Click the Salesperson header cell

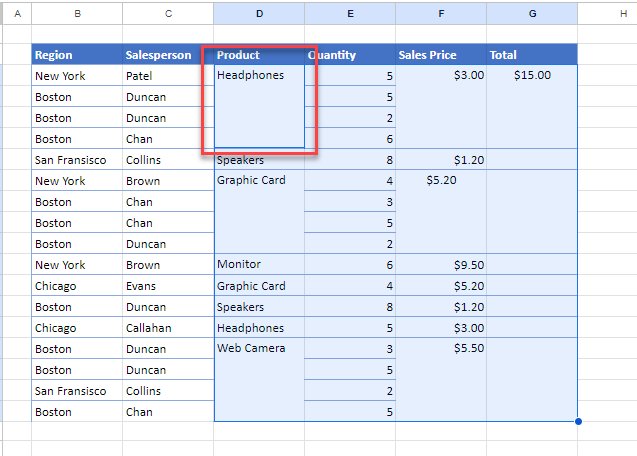pos(167,55)
